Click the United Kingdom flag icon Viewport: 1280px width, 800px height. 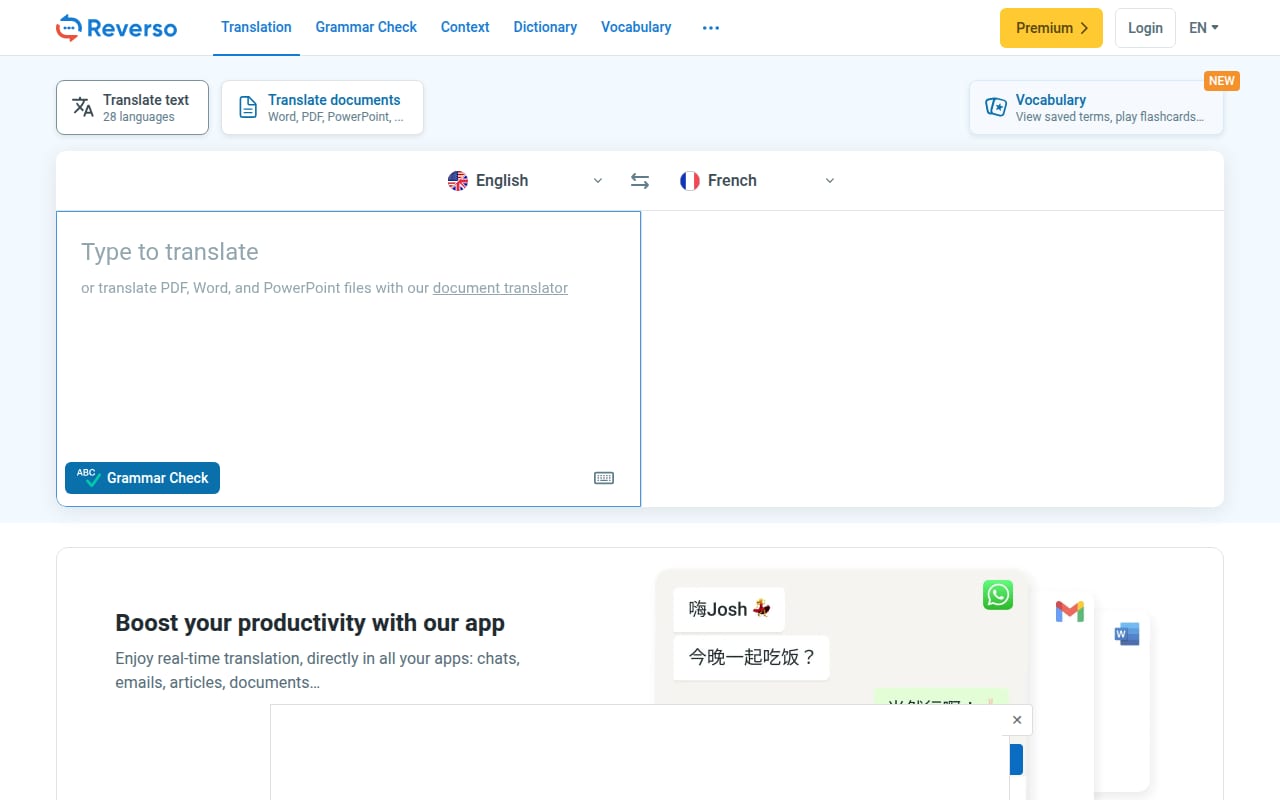[458, 181]
